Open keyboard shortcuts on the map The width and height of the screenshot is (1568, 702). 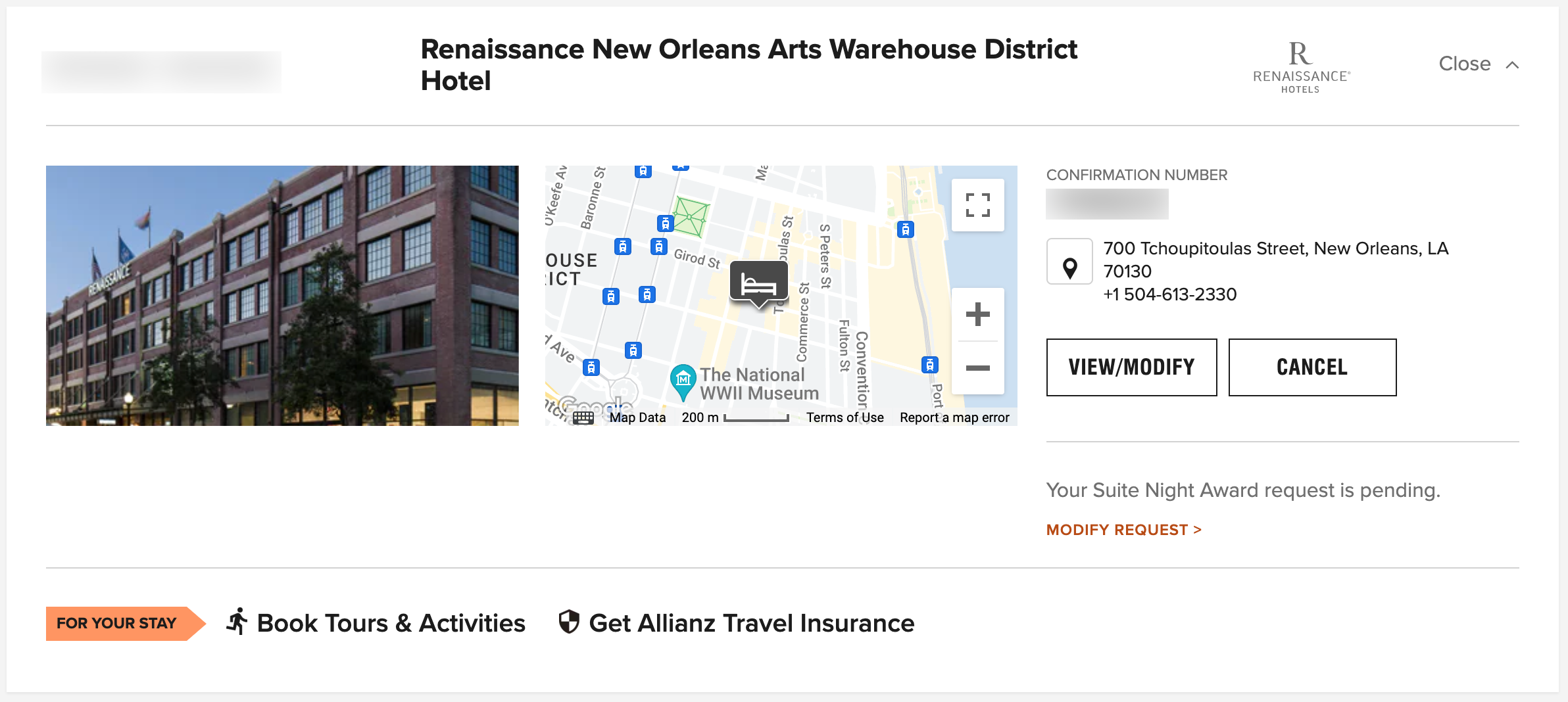pyautogui.click(x=583, y=417)
